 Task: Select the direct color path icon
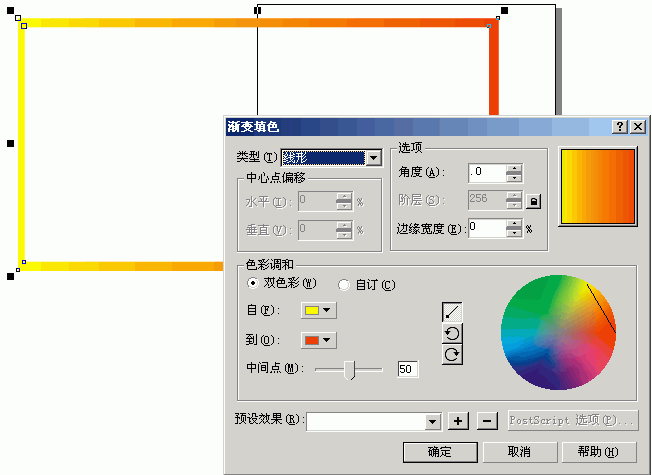pos(452,312)
